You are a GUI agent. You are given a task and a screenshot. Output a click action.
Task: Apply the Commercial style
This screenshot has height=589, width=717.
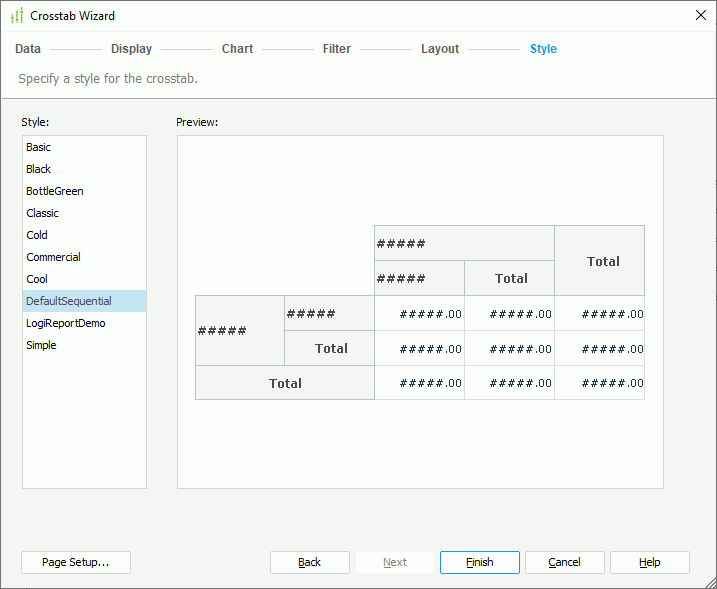click(54, 257)
